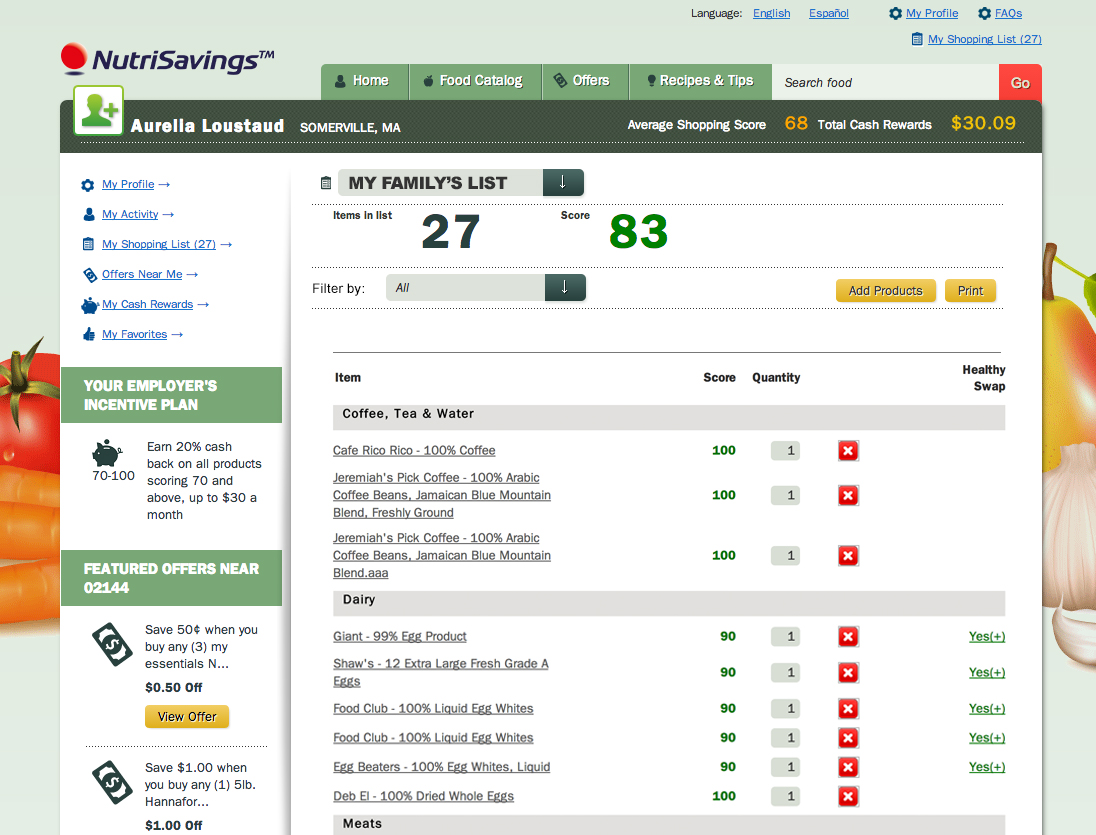
Task: Click quantity field for Deb El Dried Eggs
Action: click(x=786, y=797)
